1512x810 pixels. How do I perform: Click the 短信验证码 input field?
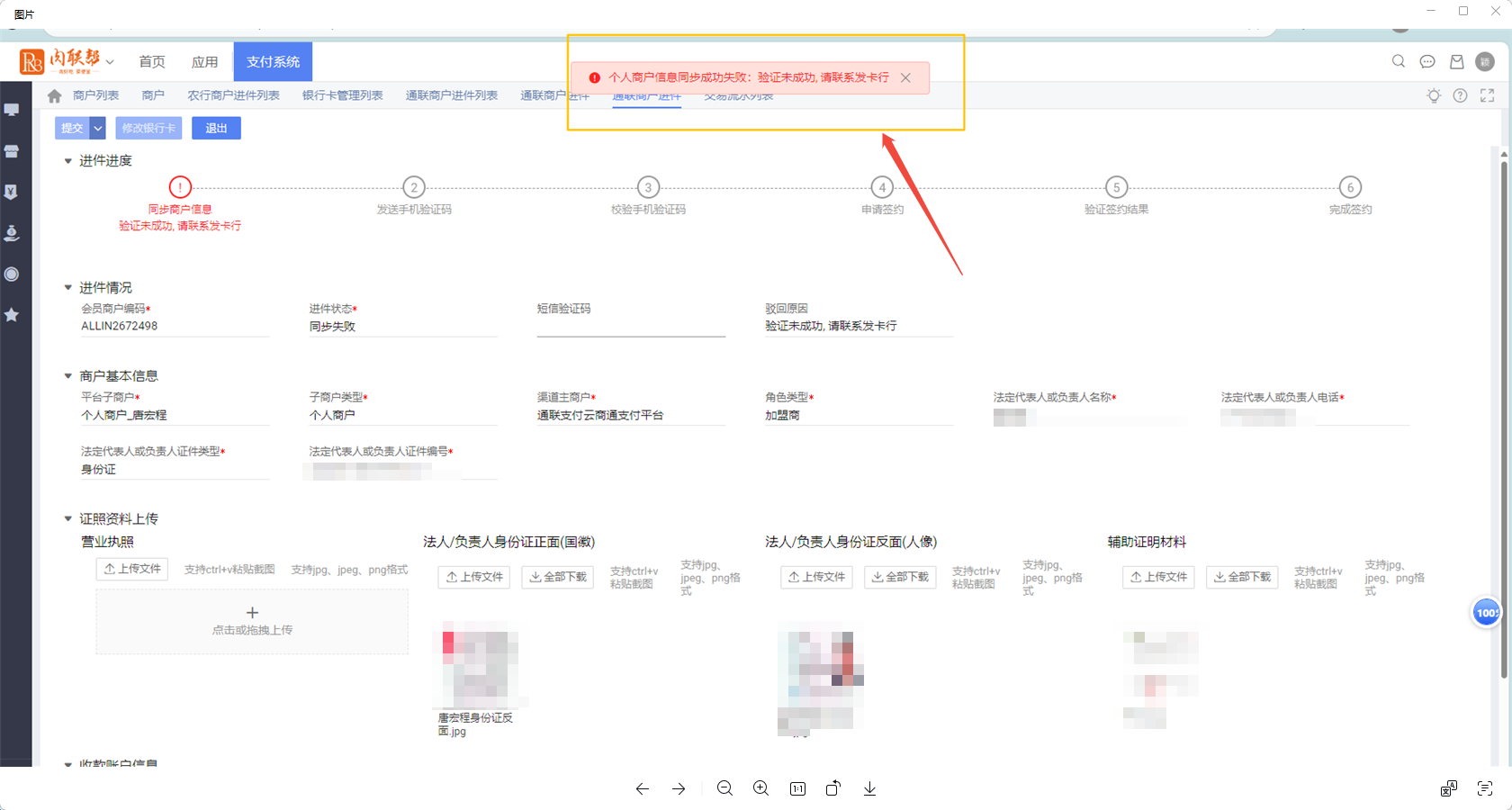click(x=630, y=327)
